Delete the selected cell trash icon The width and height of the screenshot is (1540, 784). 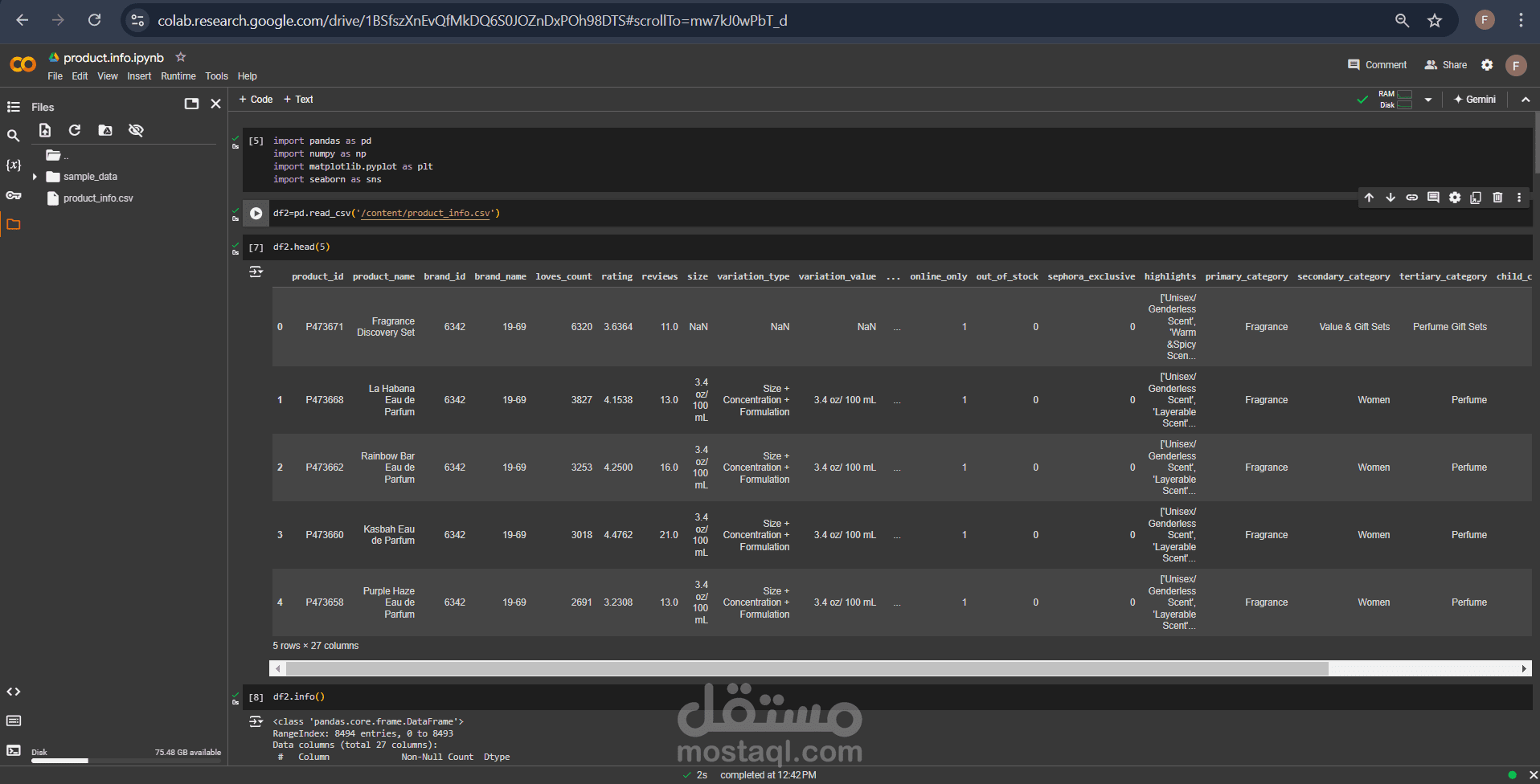point(1497,198)
